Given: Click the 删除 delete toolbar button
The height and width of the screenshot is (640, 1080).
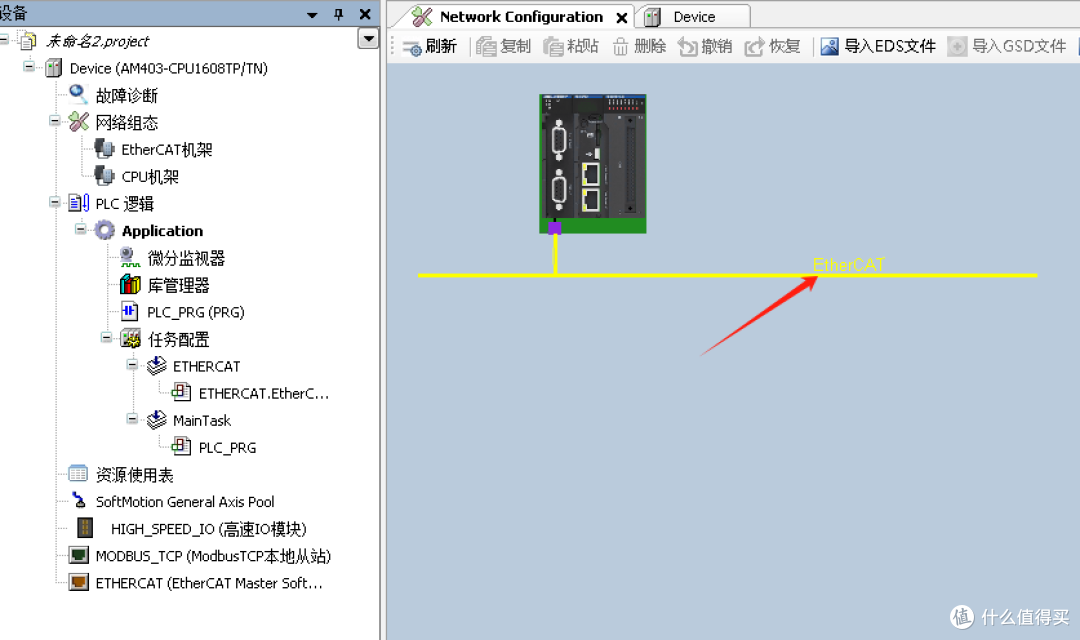Looking at the screenshot, I should click(639, 46).
